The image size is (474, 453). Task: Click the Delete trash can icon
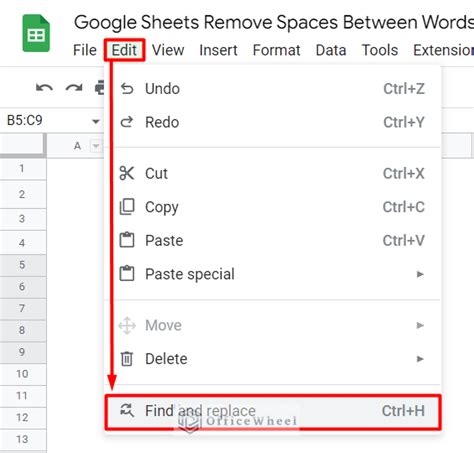click(127, 359)
